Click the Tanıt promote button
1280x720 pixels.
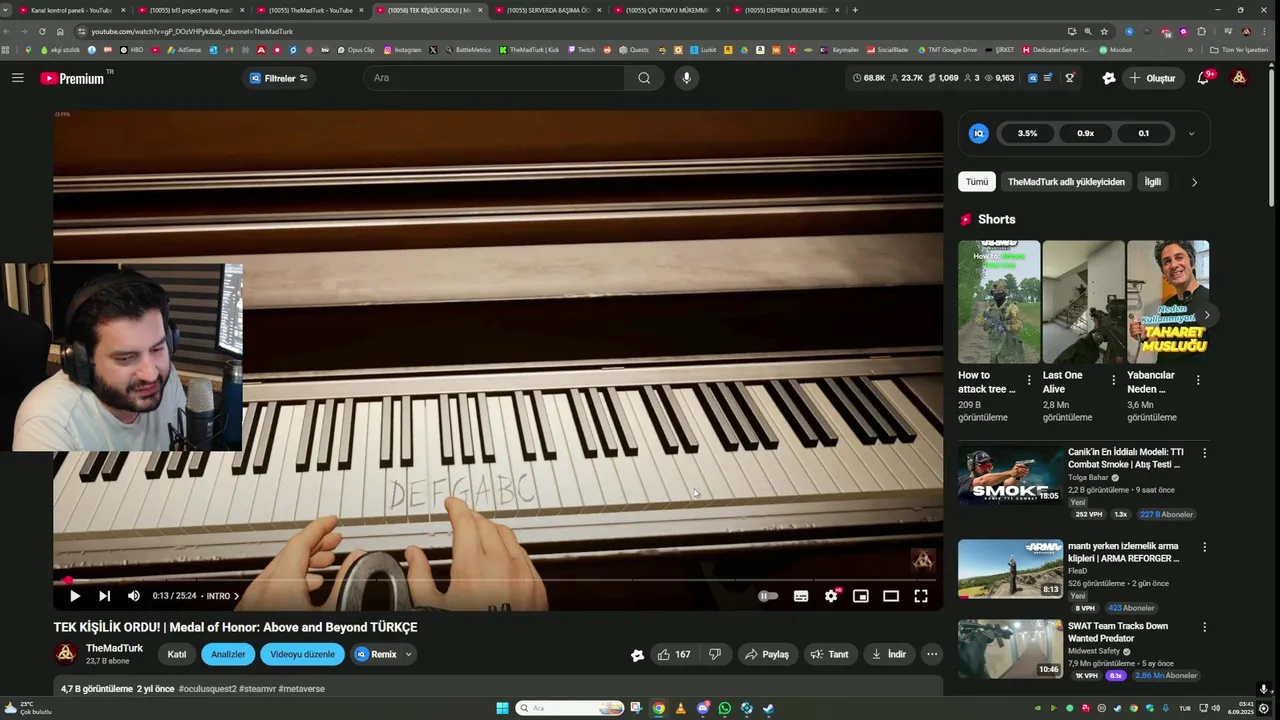(x=829, y=655)
